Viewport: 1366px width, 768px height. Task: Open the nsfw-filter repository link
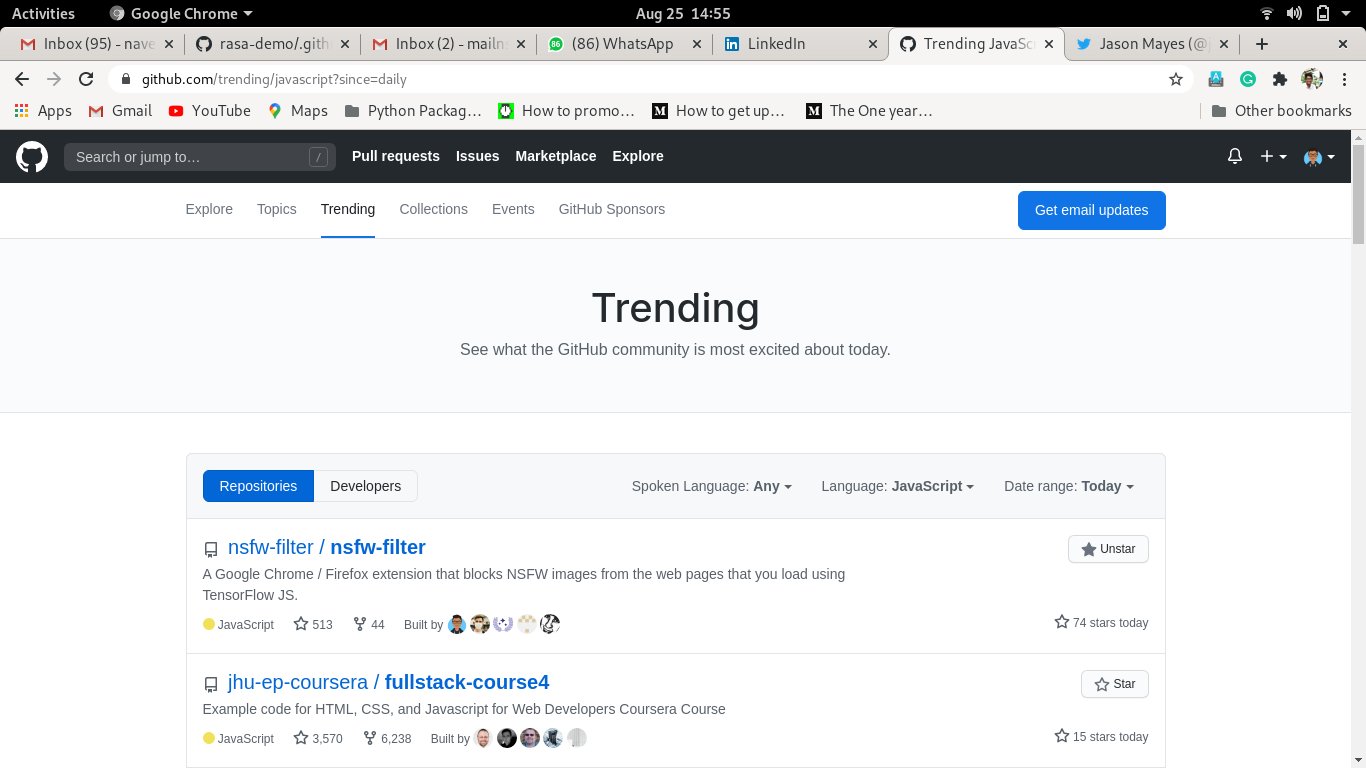pyautogui.click(x=327, y=547)
